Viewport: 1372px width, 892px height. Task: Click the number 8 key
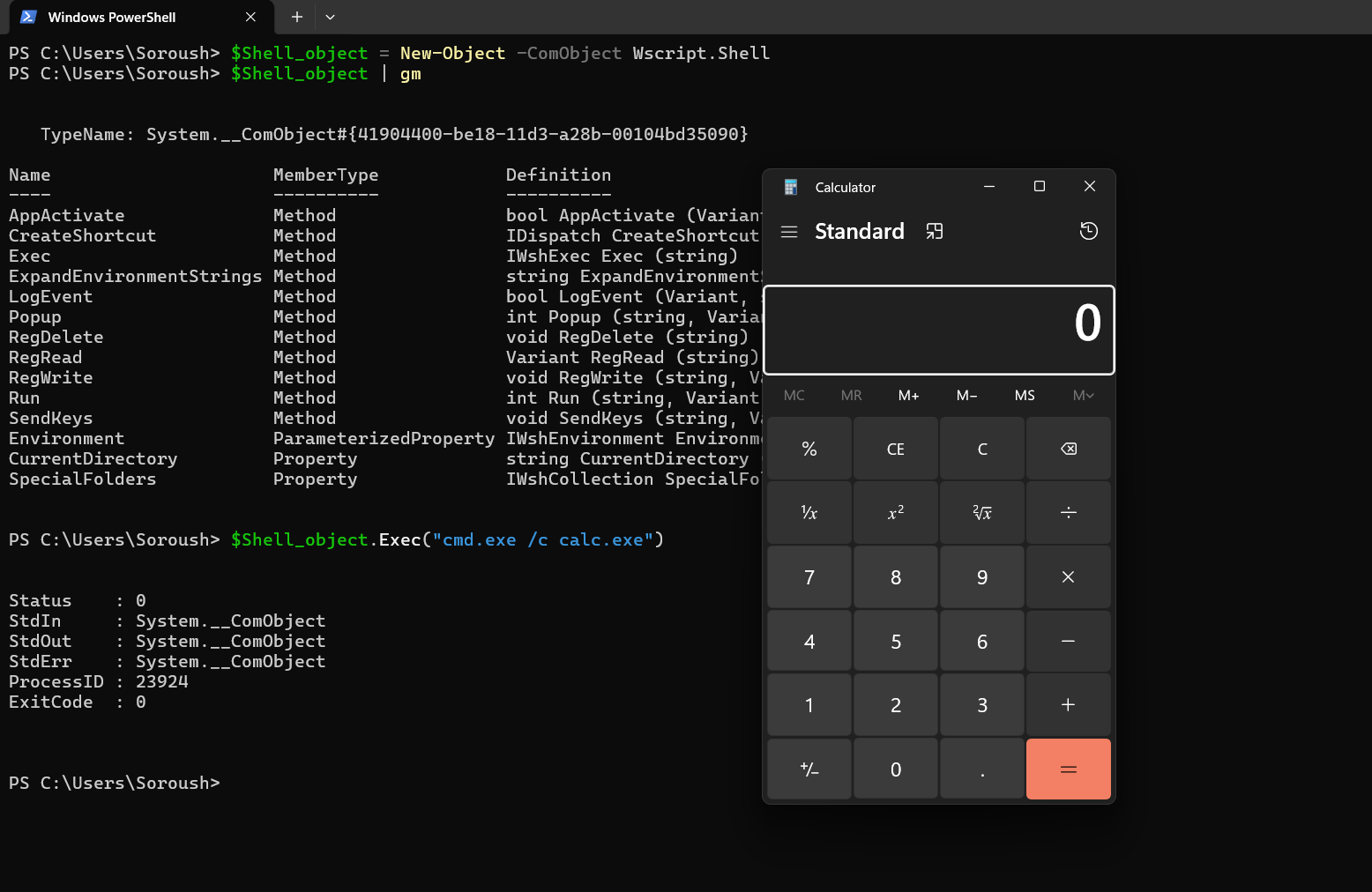click(896, 577)
